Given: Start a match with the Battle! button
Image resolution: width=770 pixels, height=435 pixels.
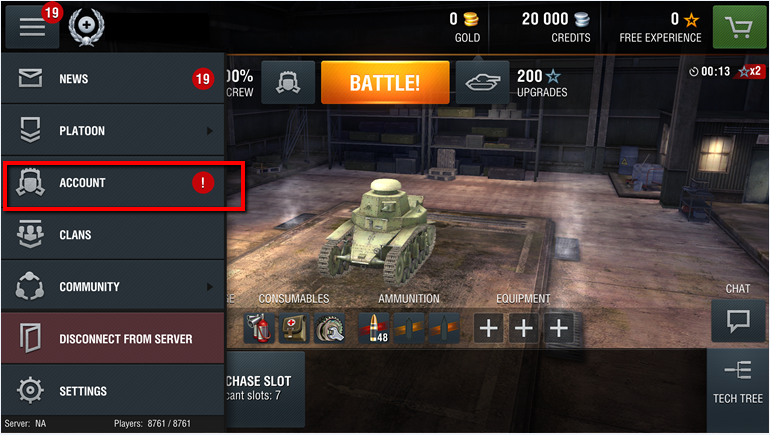Looking at the screenshot, I should (x=385, y=82).
